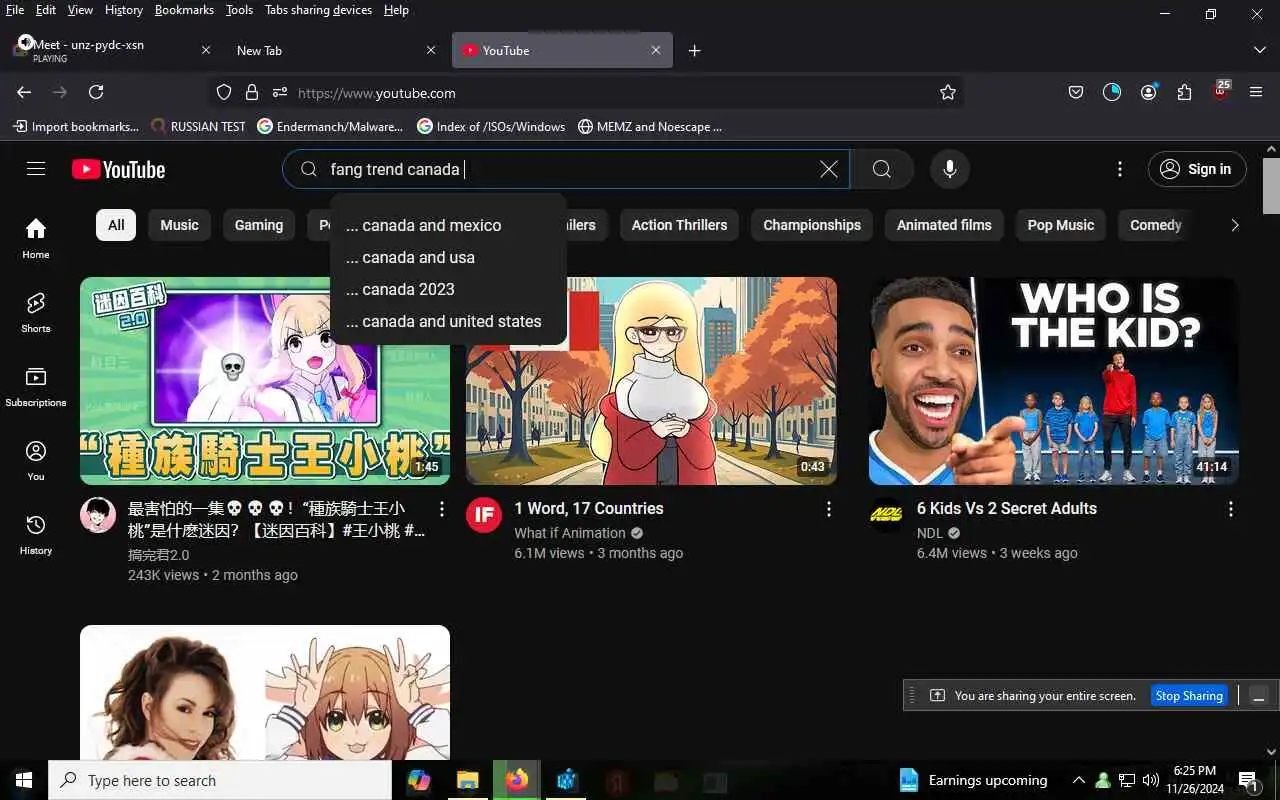The height and width of the screenshot is (800, 1280).
Task: Open action menu for 1 Word, 17 Countries
Action: 828,509
